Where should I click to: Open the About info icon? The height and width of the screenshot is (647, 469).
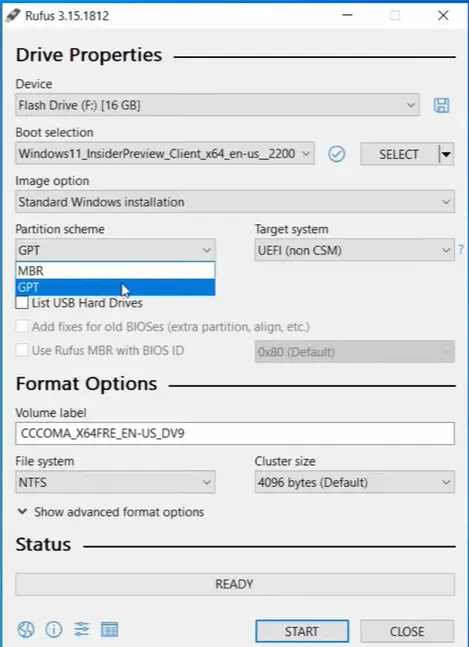tap(54, 630)
